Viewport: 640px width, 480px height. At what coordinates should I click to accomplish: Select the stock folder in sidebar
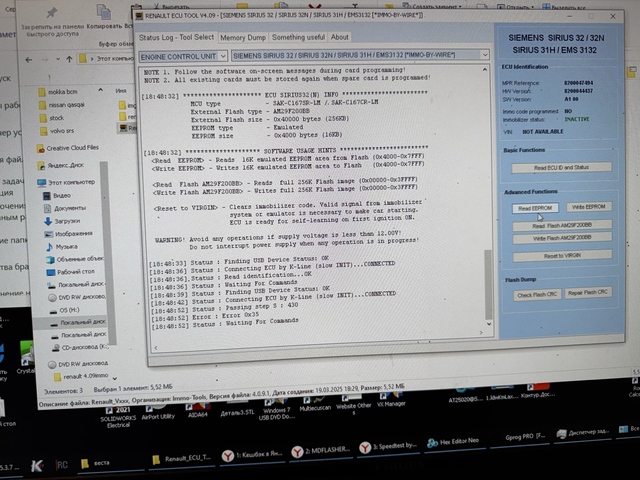pyautogui.click(x=51, y=118)
